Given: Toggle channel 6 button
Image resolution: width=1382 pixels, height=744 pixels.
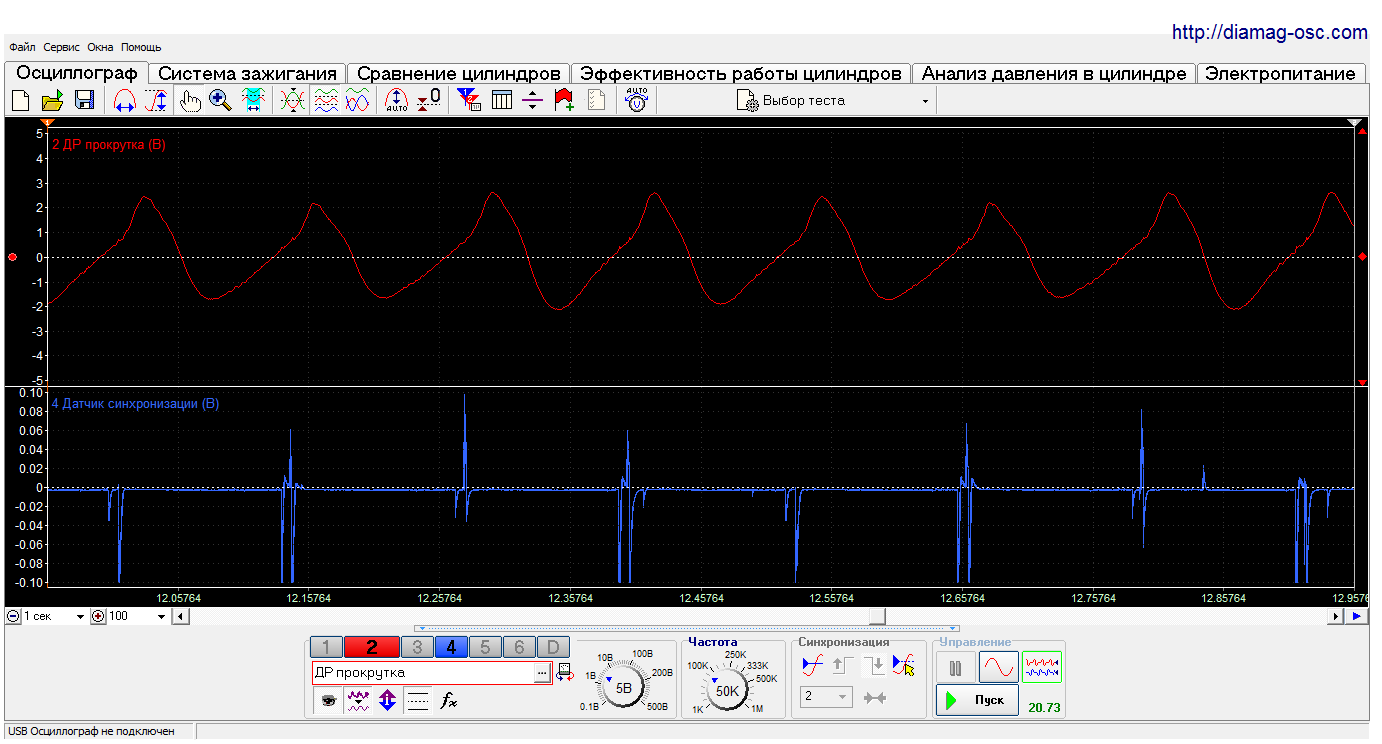Looking at the screenshot, I should tap(519, 647).
